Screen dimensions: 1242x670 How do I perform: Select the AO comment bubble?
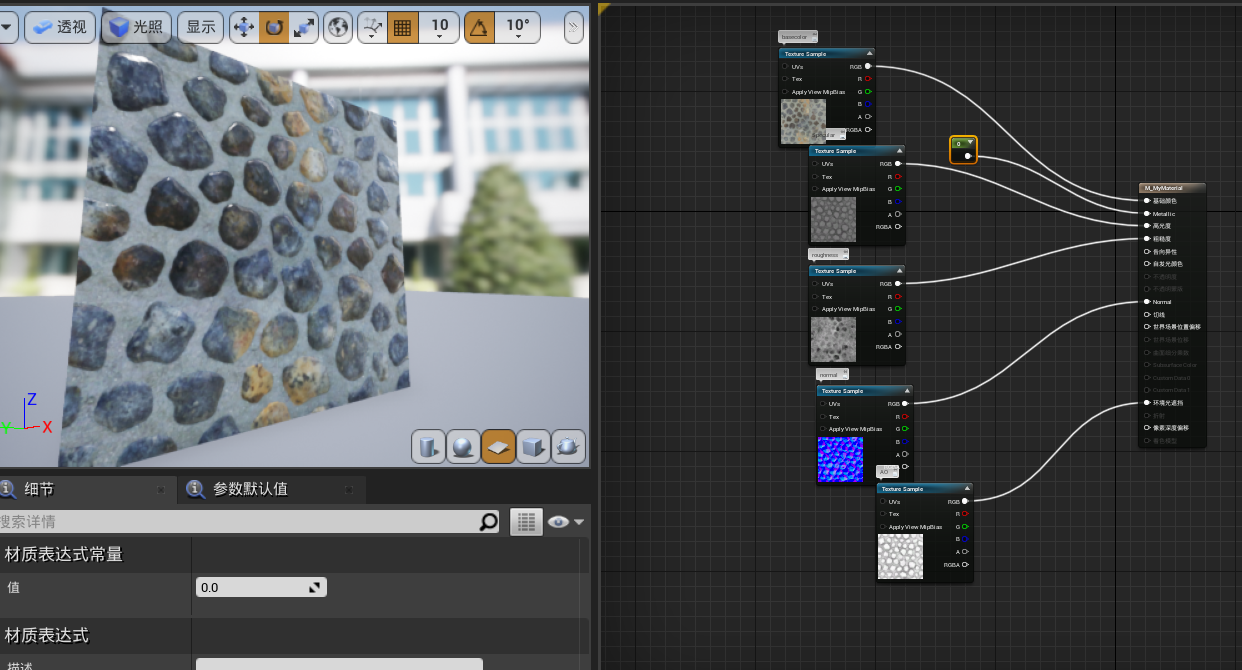click(x=887, y=471)
